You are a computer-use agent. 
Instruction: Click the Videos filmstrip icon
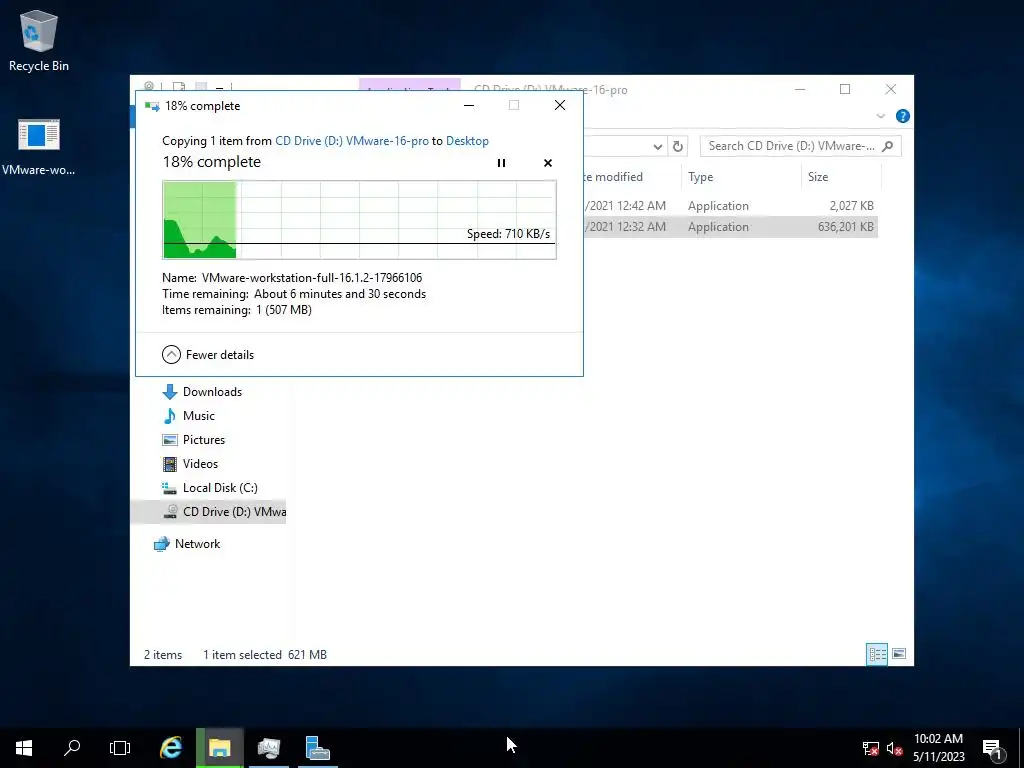tap(170, 464)
